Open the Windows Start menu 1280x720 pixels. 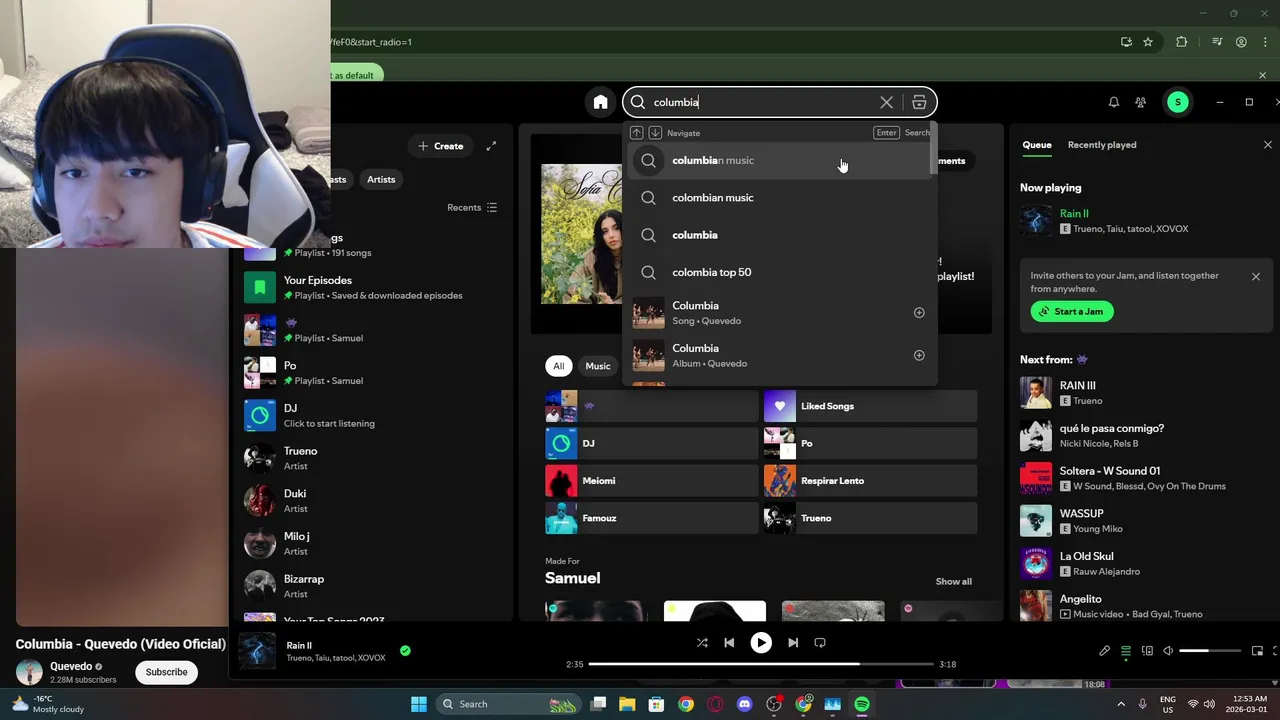(419, 704)
